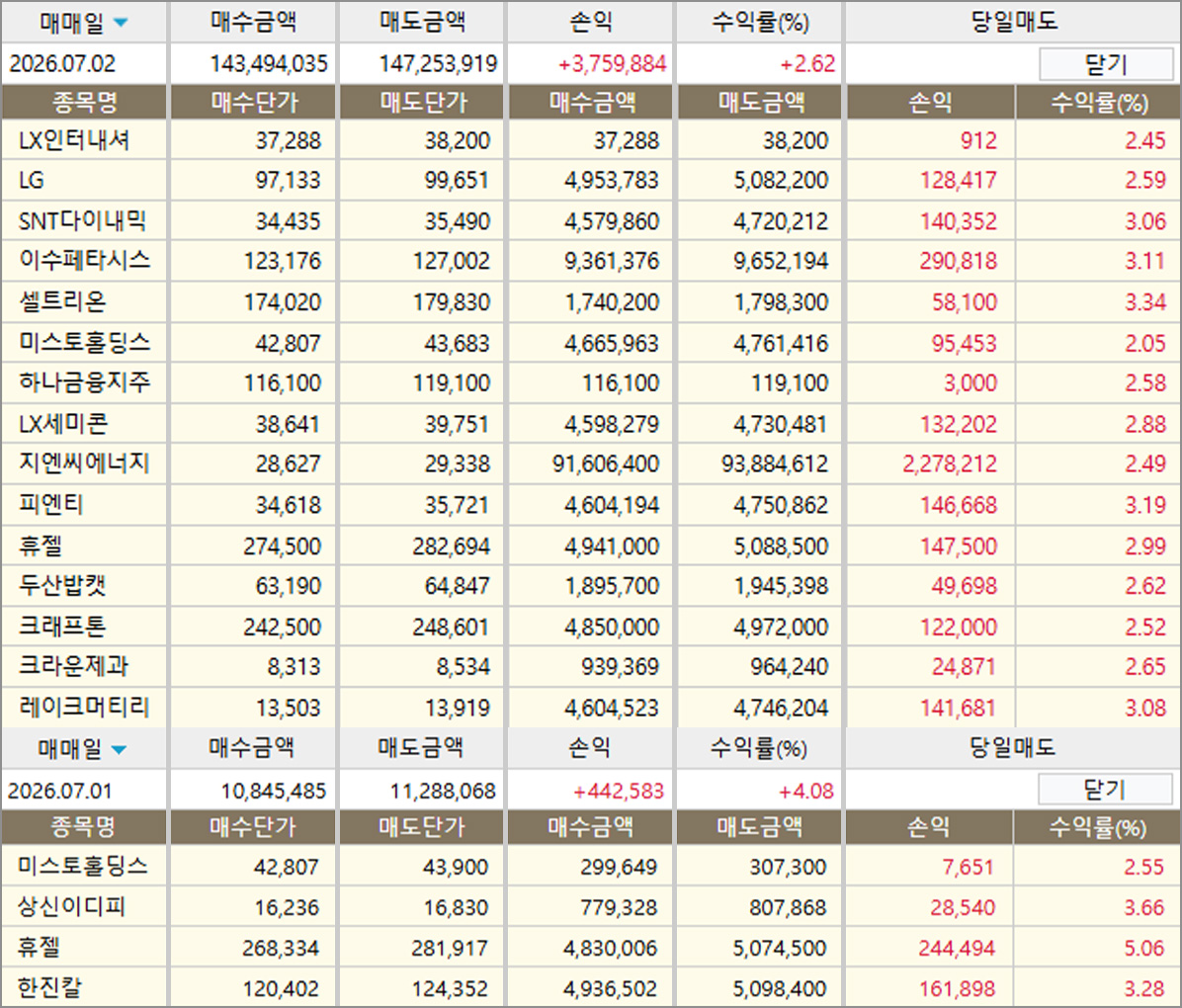Image resolution: width=1182 pixels, height=1008 pixels.
Task: Click the top 당일매도 column header
Action: point(1013,22)
